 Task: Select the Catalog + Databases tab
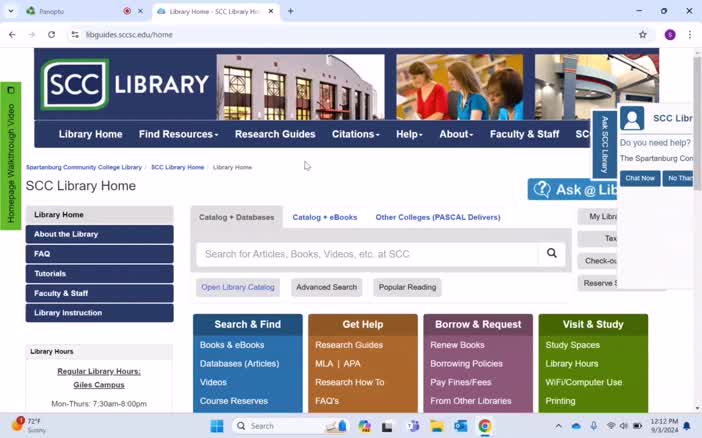(236, 217)
